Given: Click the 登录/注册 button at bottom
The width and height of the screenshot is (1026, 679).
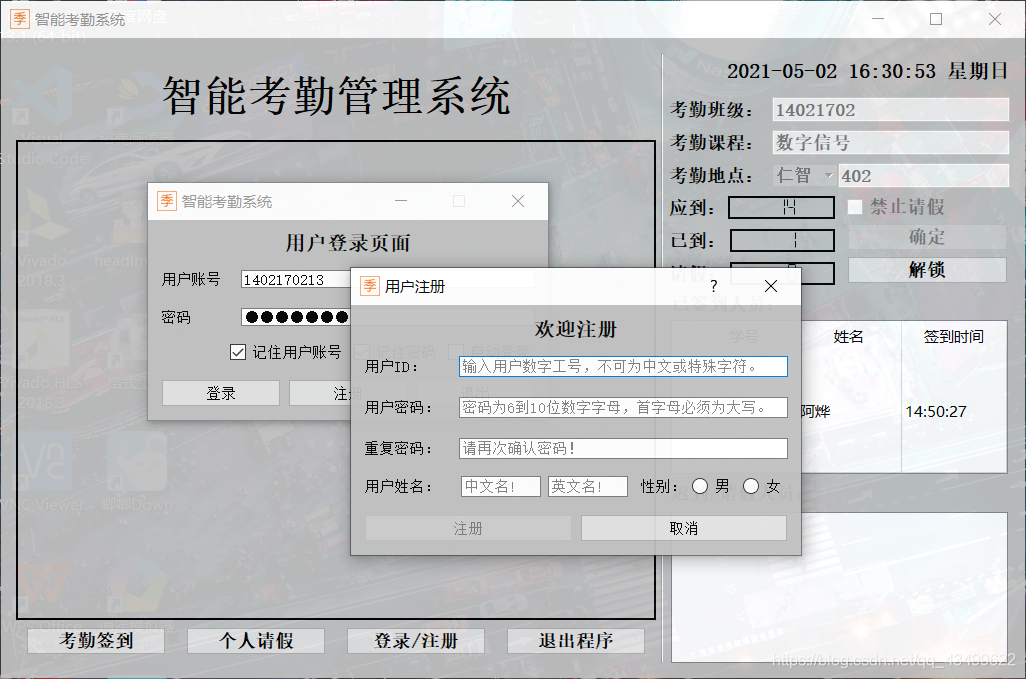Looking at the screenshot, I should (416, 640).
